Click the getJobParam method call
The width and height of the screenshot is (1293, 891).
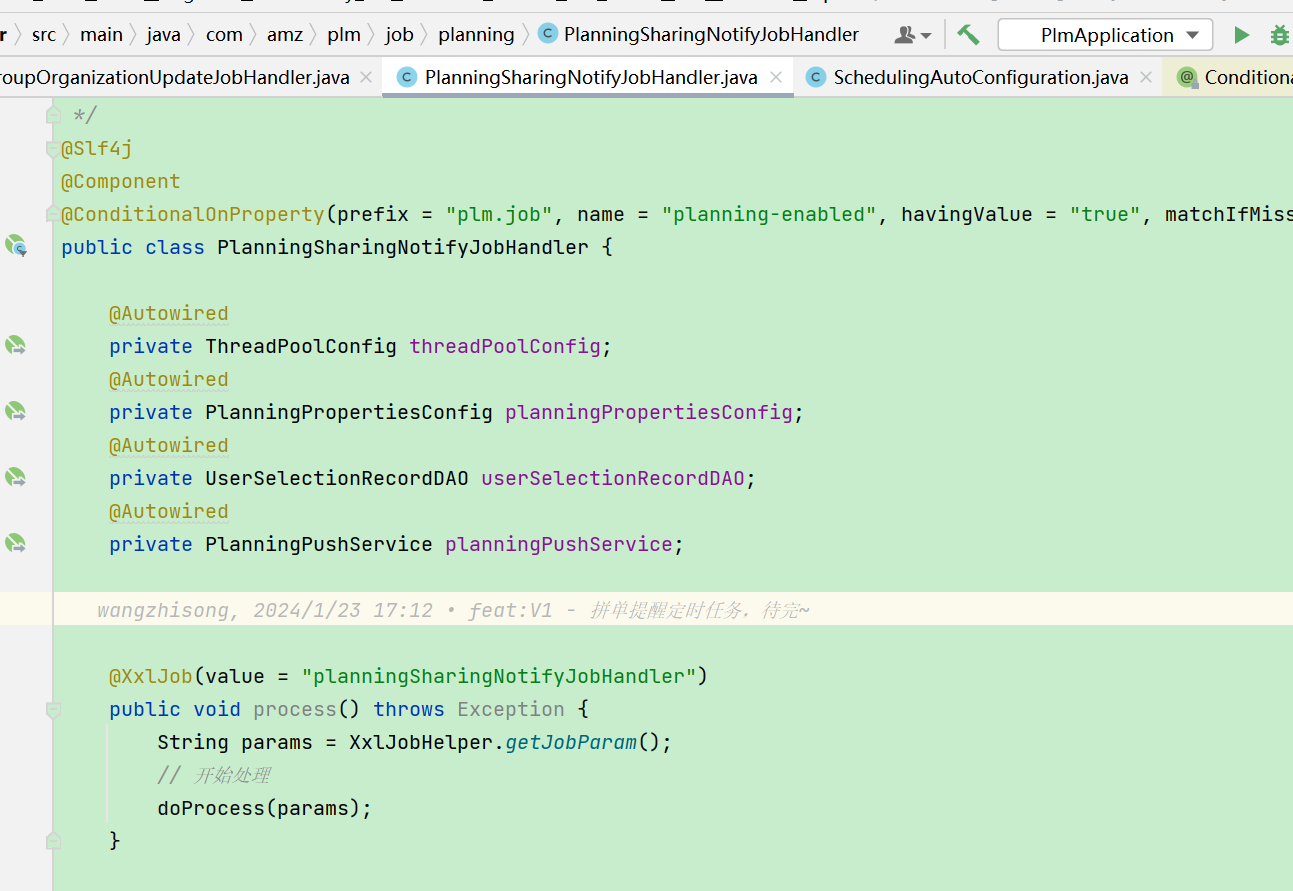[x=571, y=742]
